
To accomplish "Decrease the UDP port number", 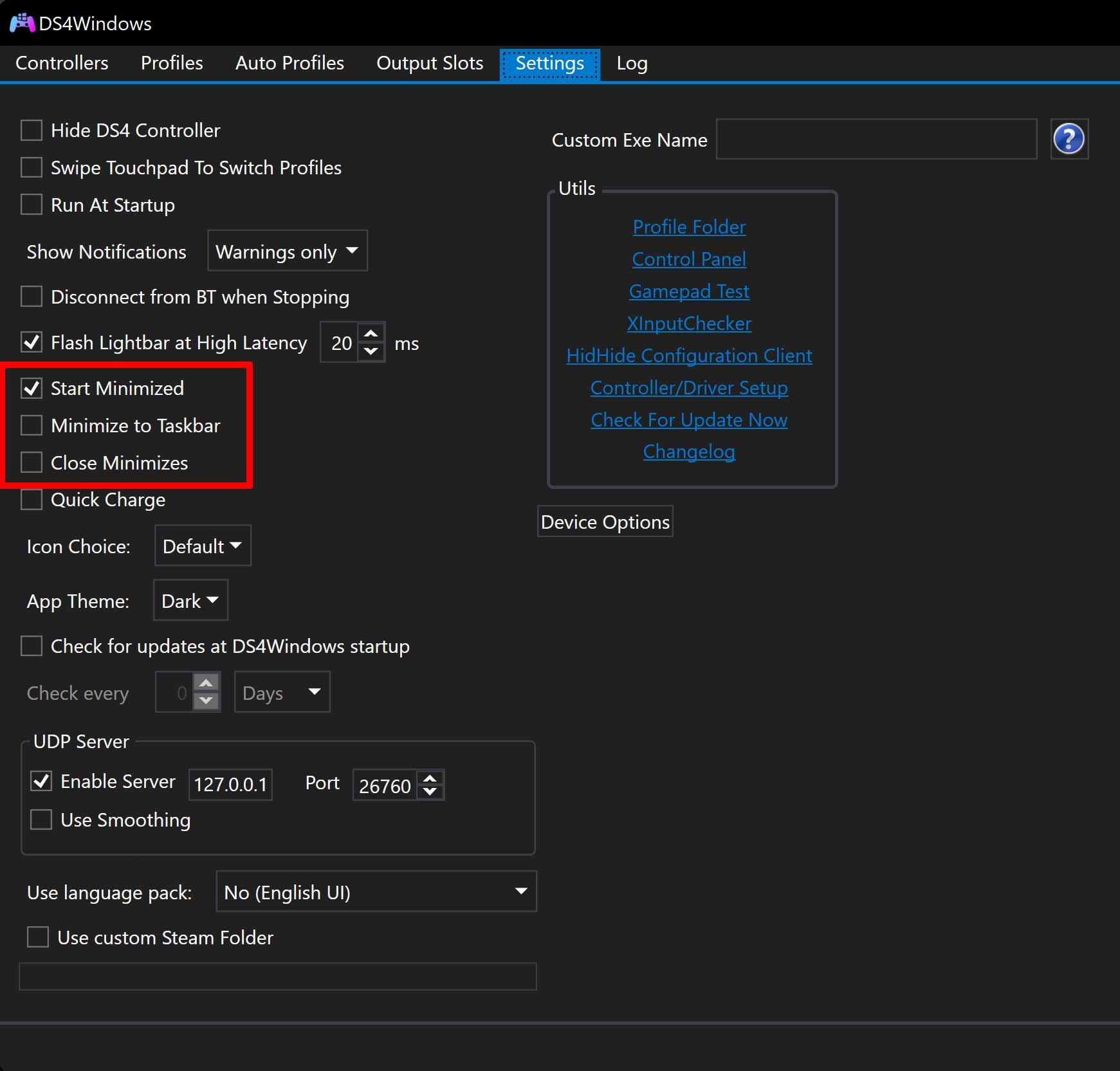I will (430, 792).
